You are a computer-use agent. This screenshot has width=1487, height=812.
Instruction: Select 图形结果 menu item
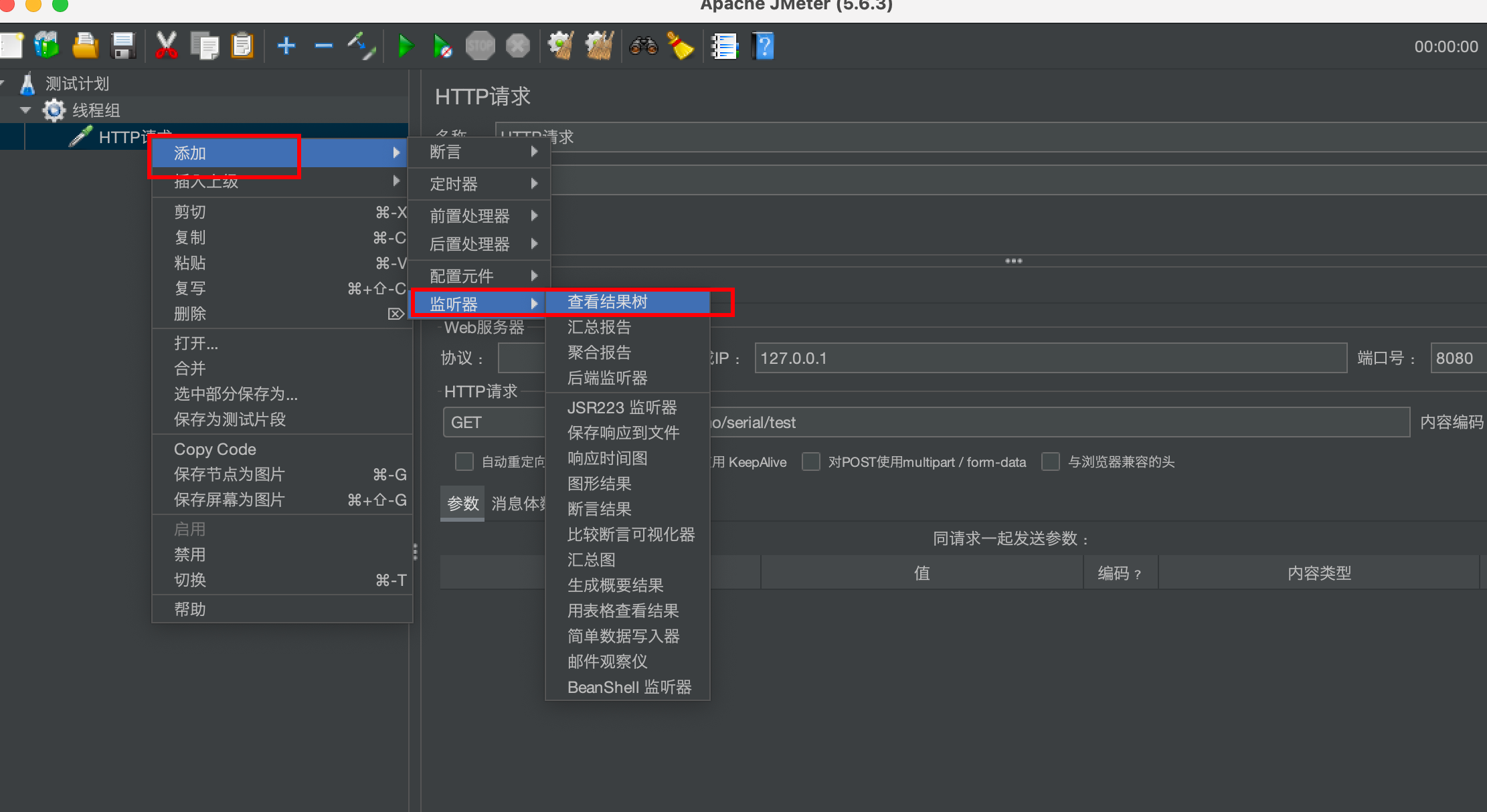tap(628, 484)
